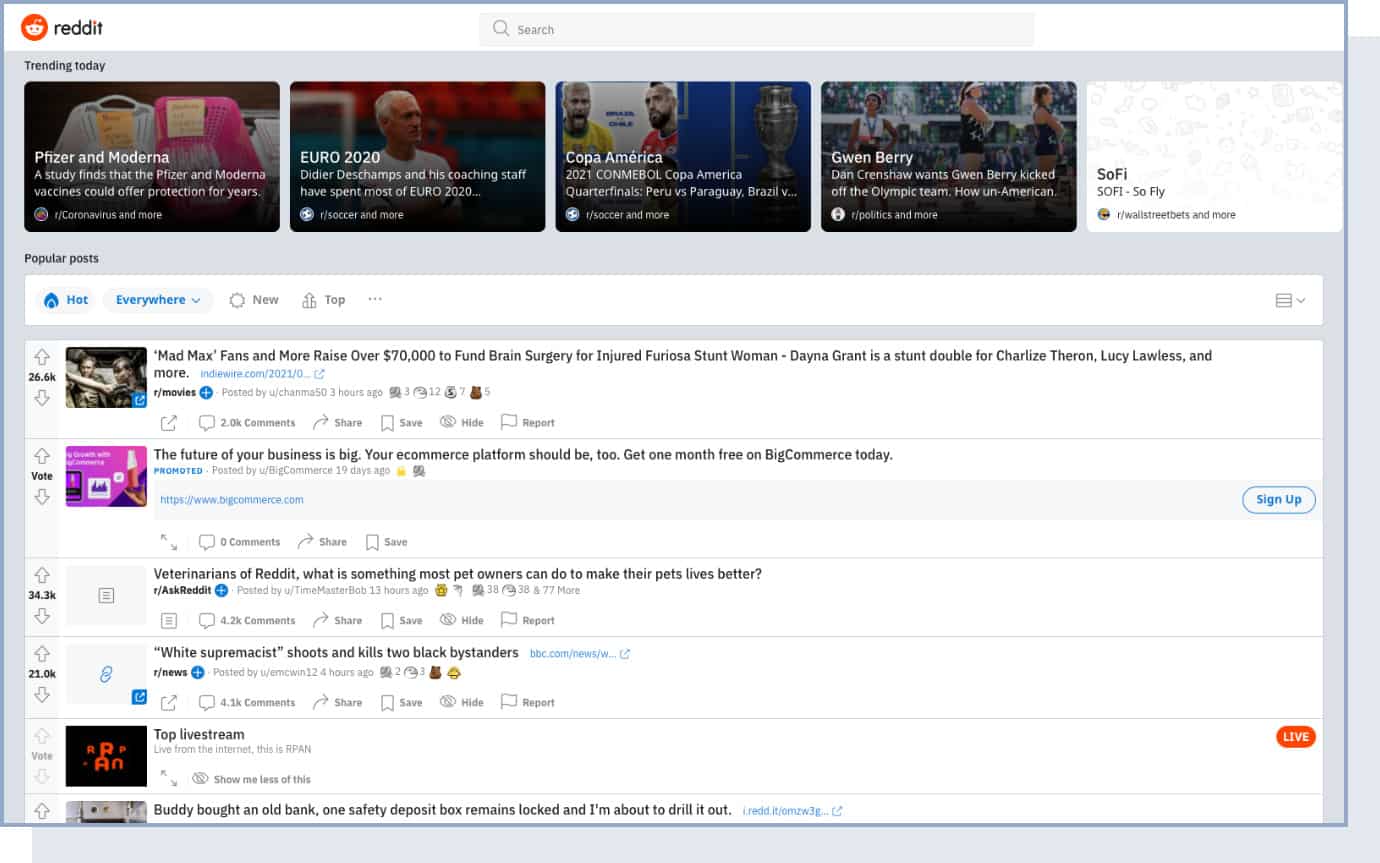Click into the Search field

point(756,29)
